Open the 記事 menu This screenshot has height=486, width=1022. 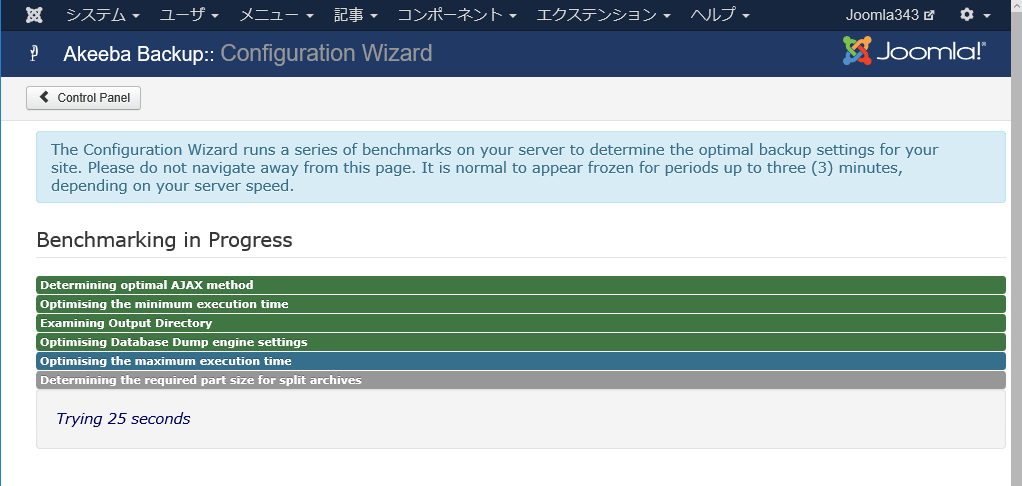(x=355, y=15)
